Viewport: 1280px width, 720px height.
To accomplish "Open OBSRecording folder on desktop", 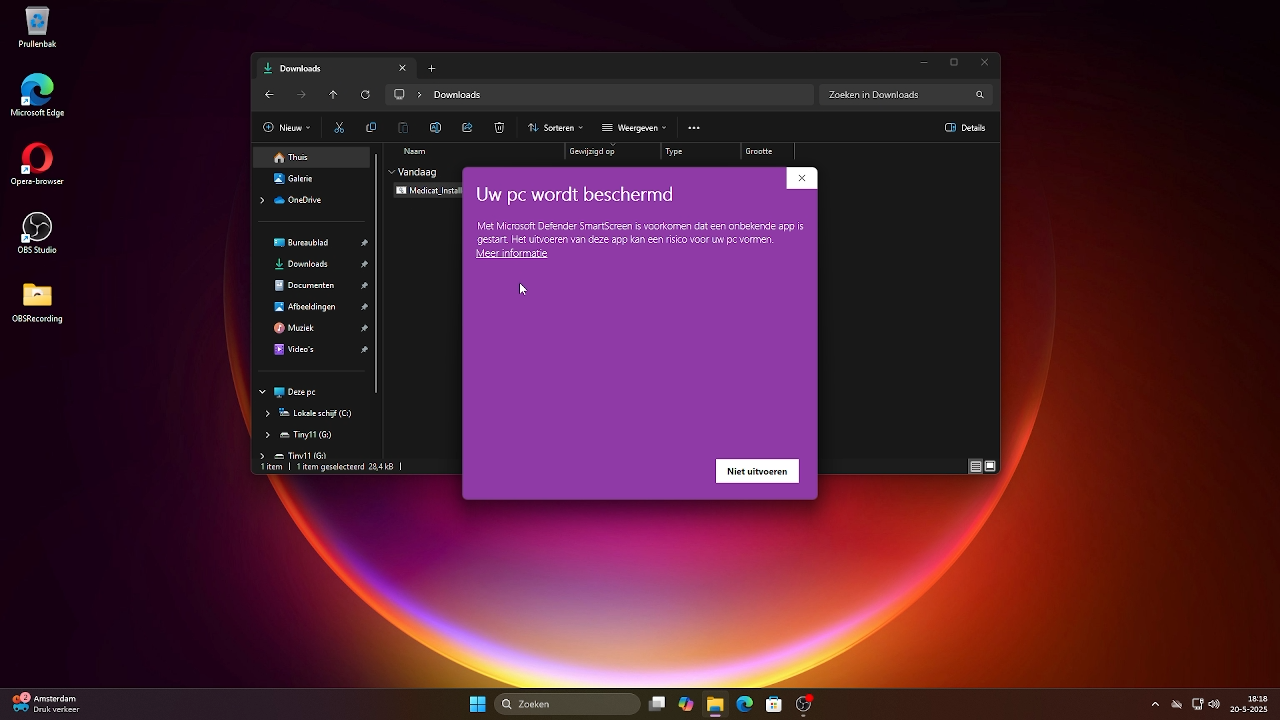I will click(x=37, y=302).
